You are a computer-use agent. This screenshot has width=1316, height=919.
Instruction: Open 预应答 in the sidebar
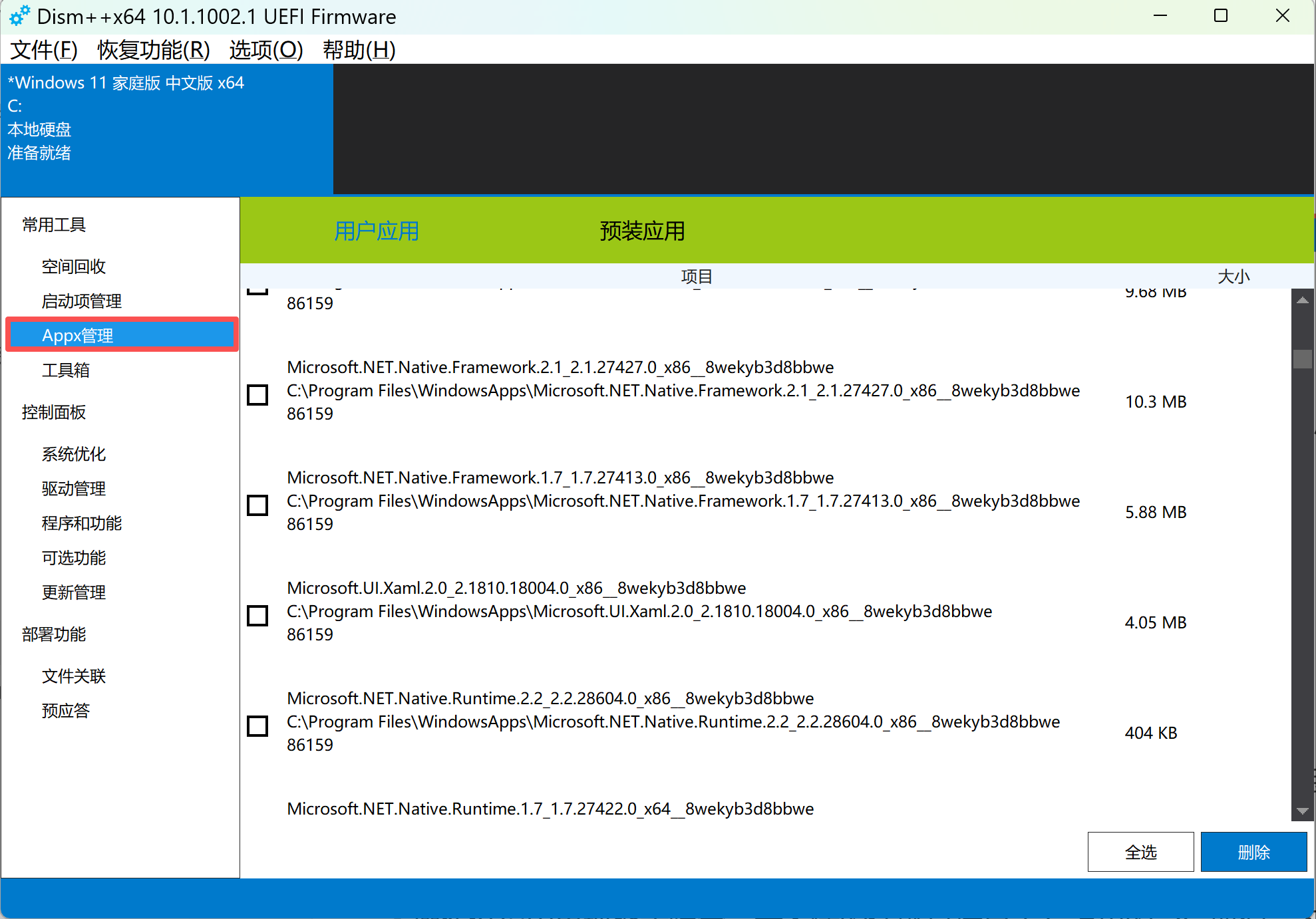coord(66,711)
